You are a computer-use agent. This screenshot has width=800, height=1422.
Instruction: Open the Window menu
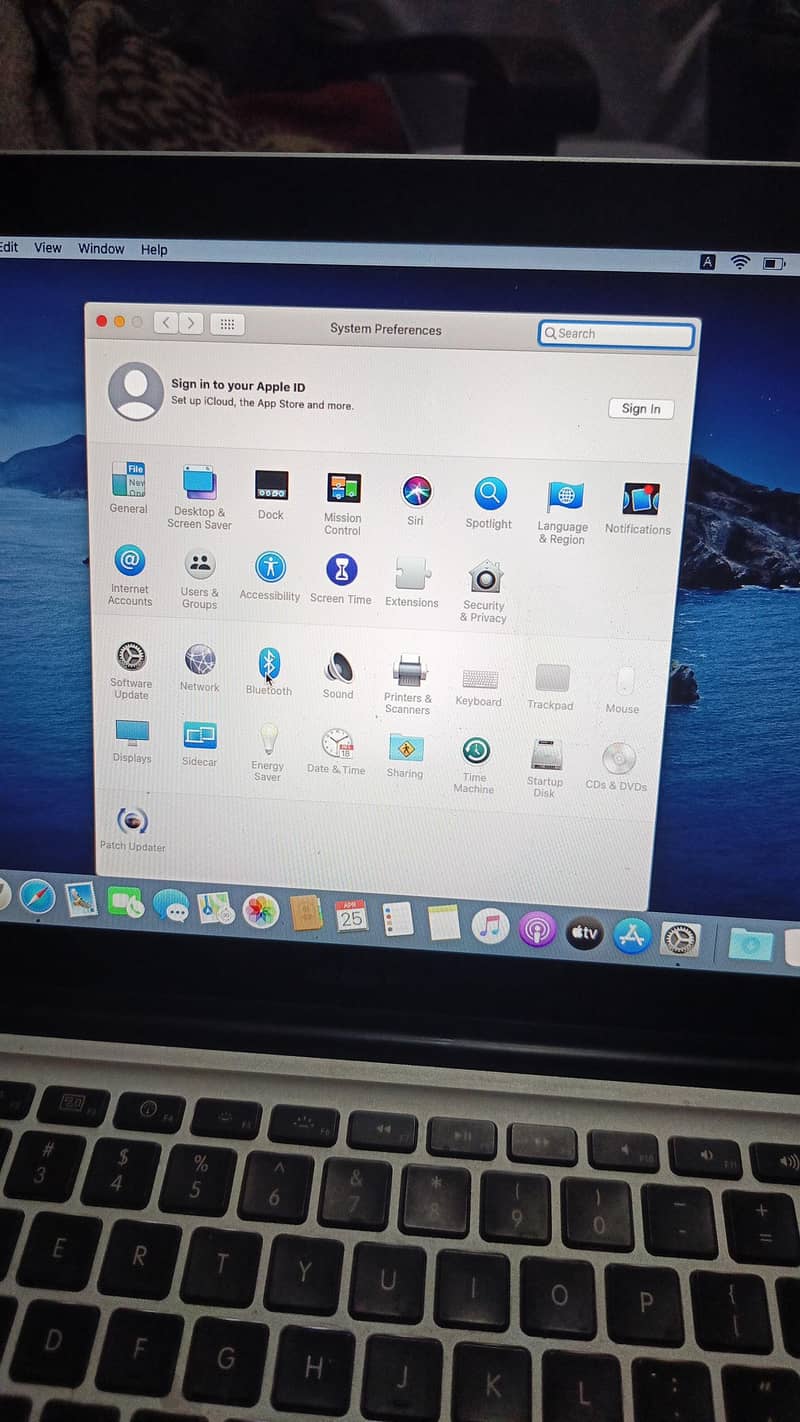pyautogui.click(x=101, y=248)
